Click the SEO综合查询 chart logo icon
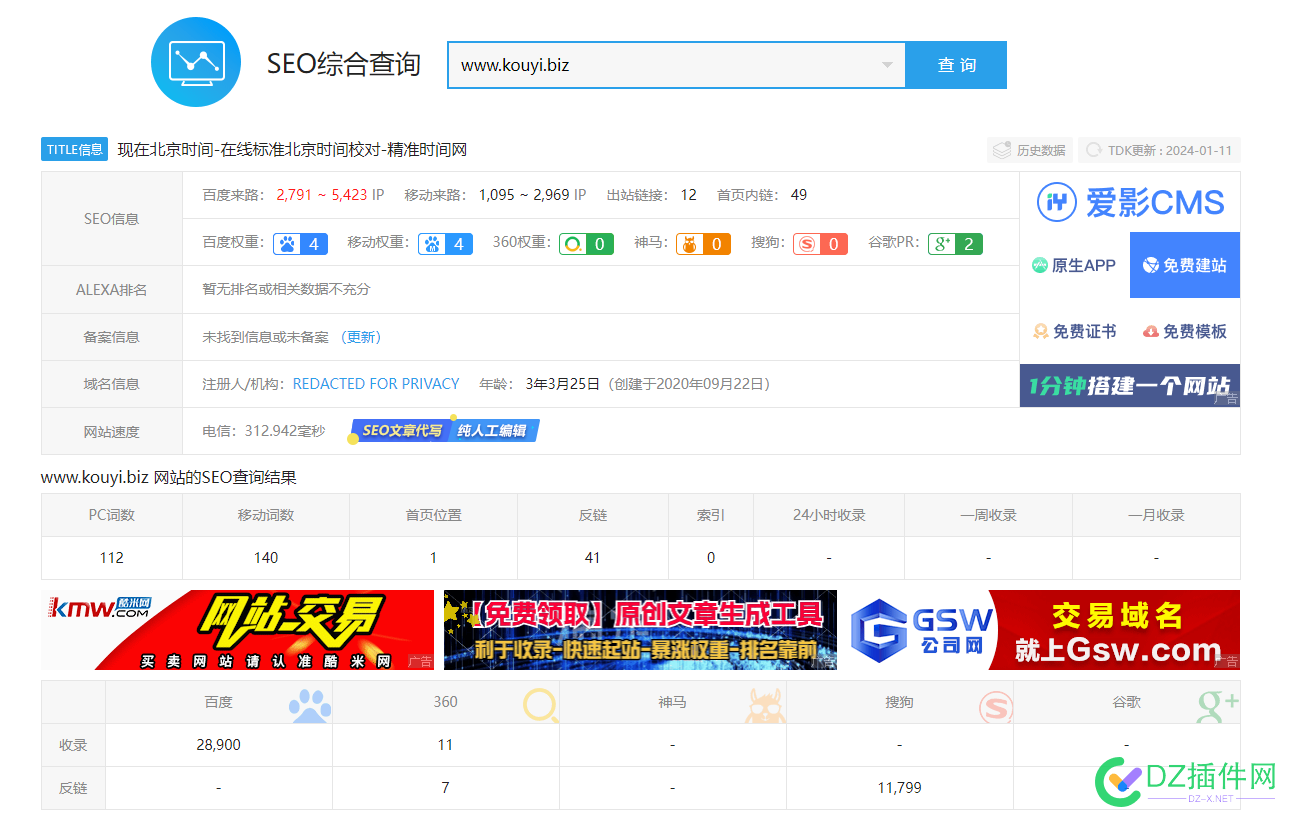Screen dimensions: 1295x822 196,62
